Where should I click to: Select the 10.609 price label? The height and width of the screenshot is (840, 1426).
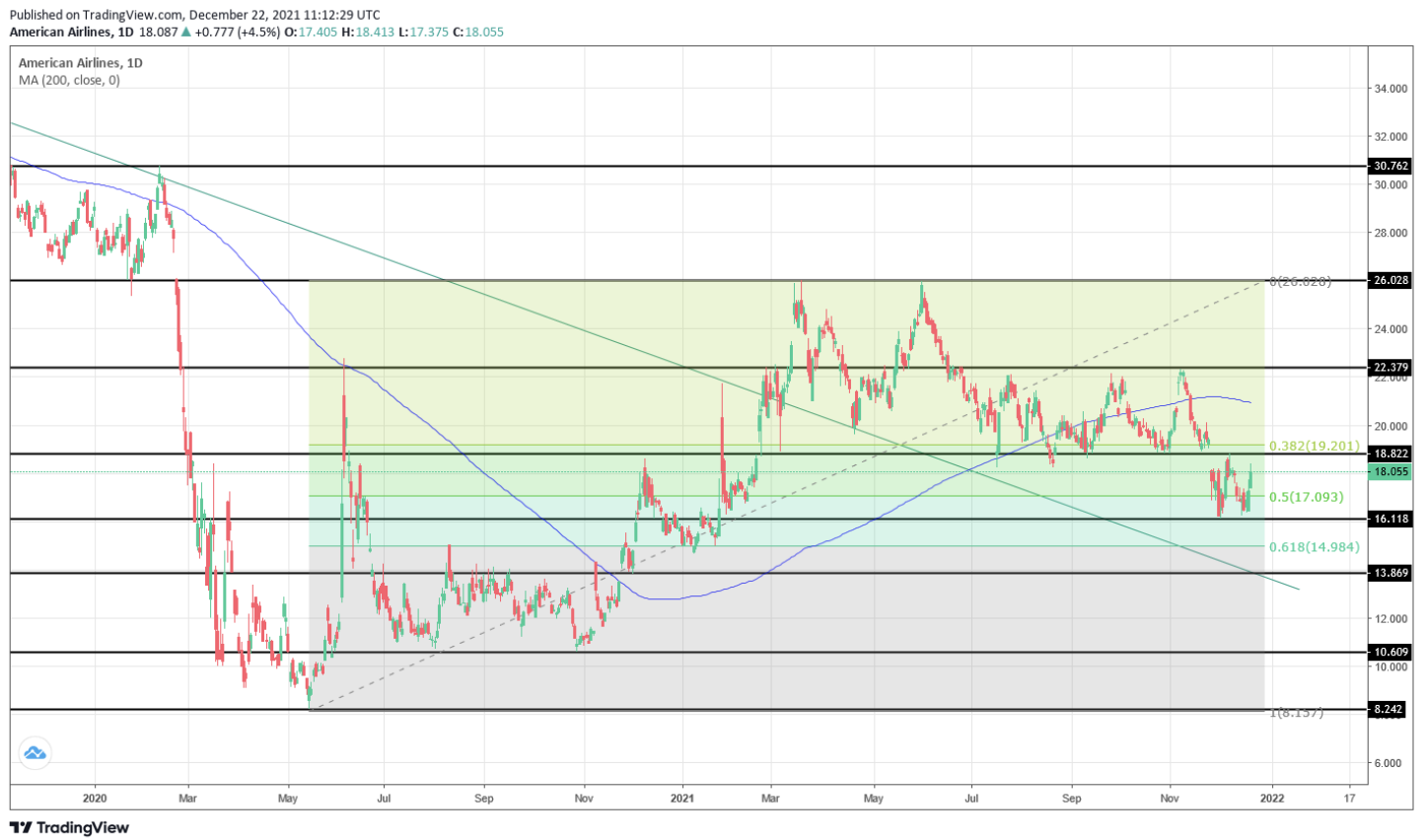click(1391, 652)
